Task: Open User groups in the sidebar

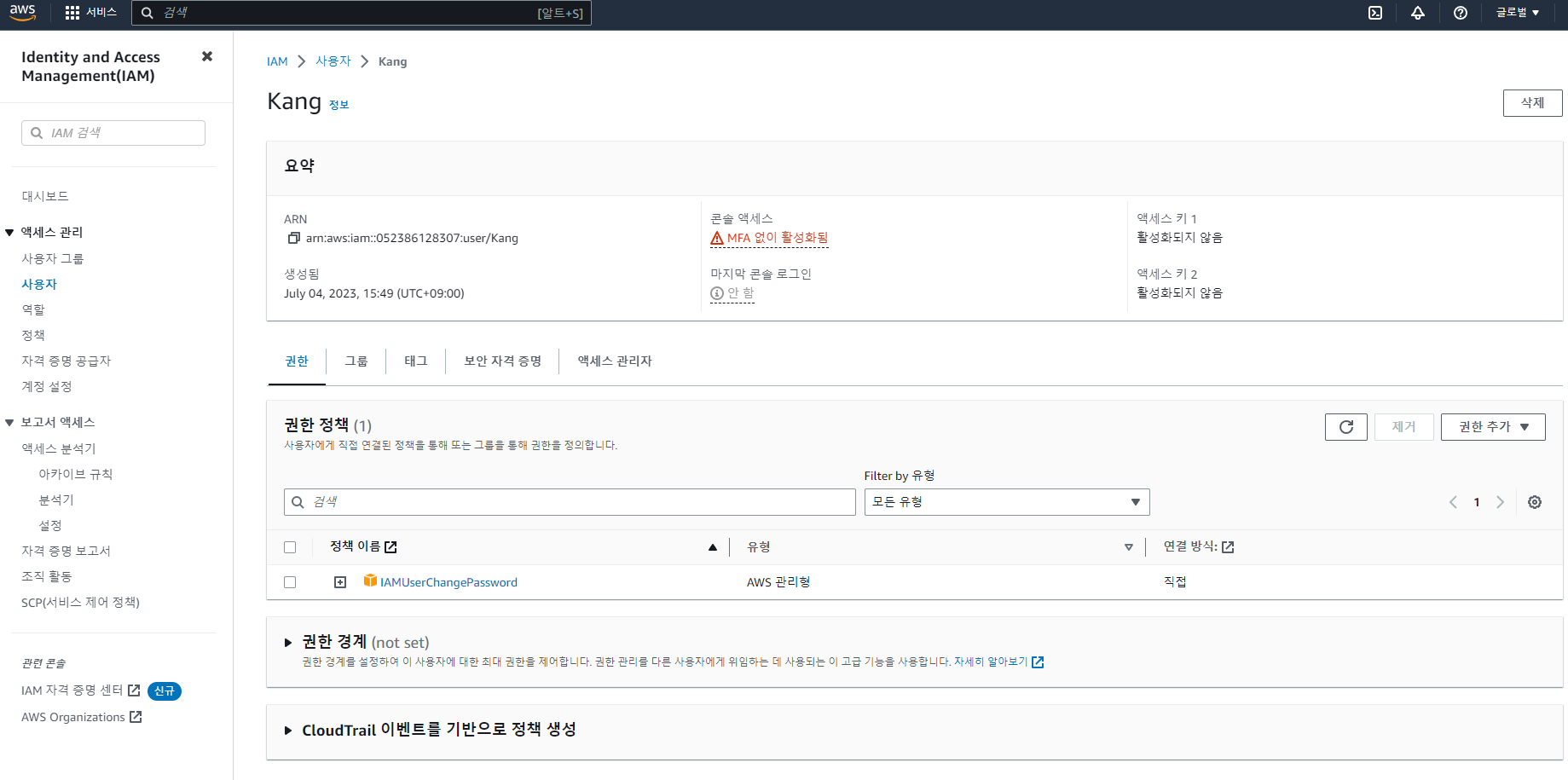Action: (x=53, y=258)
